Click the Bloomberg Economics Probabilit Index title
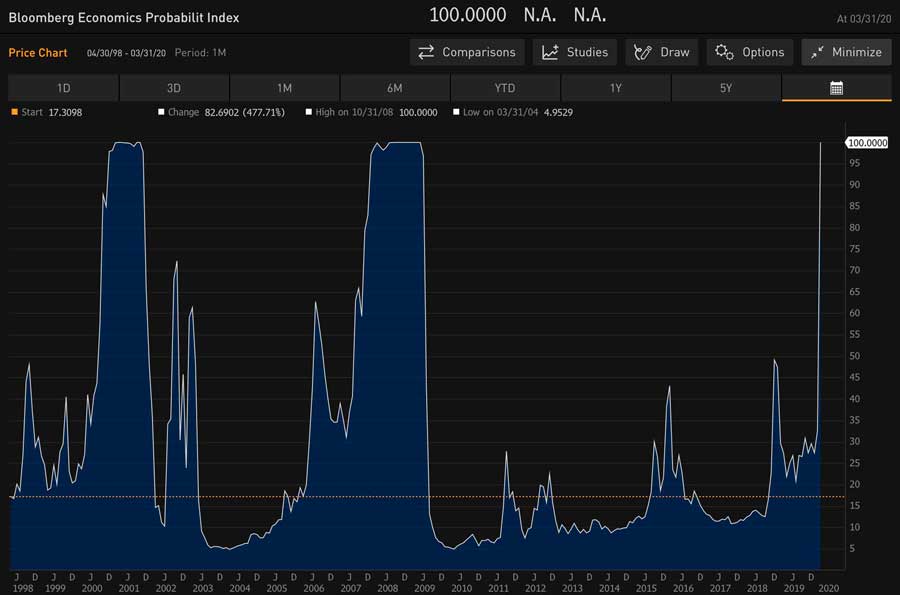The width and height of the screenshot is (900, 595). 124,18
